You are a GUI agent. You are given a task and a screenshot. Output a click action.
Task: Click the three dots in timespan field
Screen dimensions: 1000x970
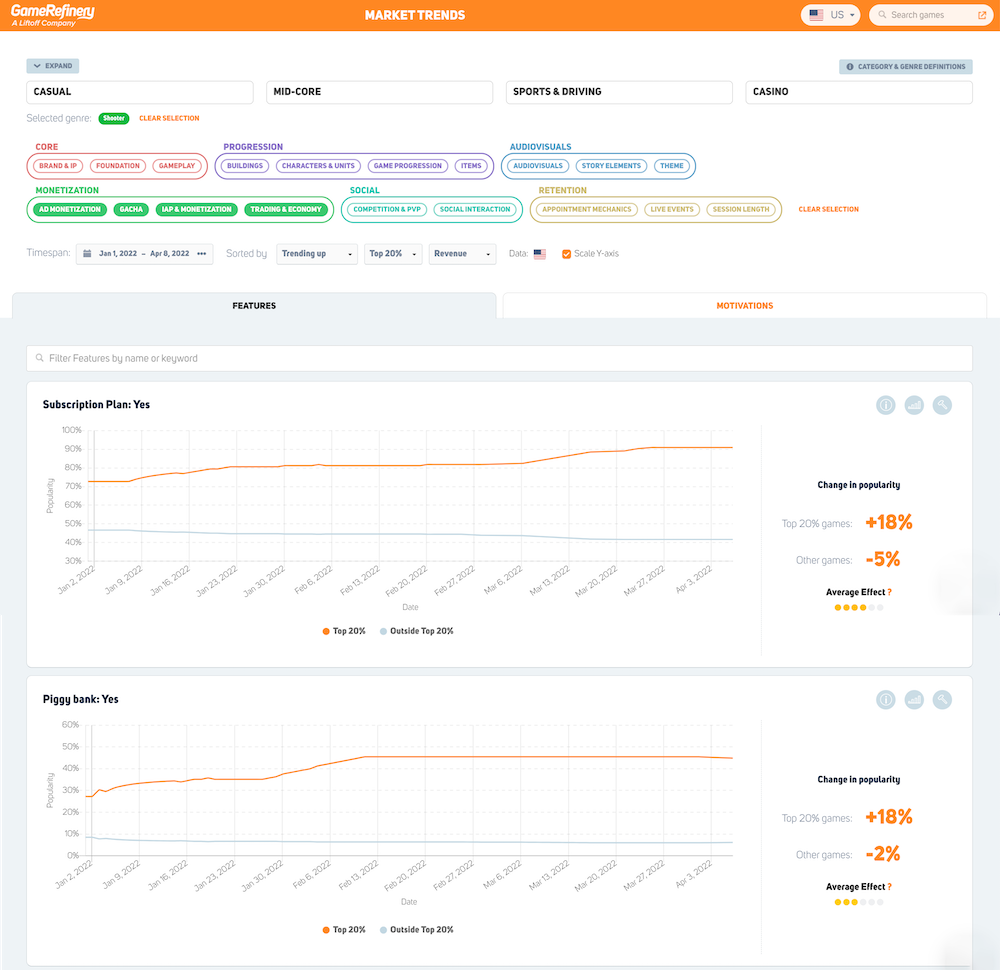[202, 253]
